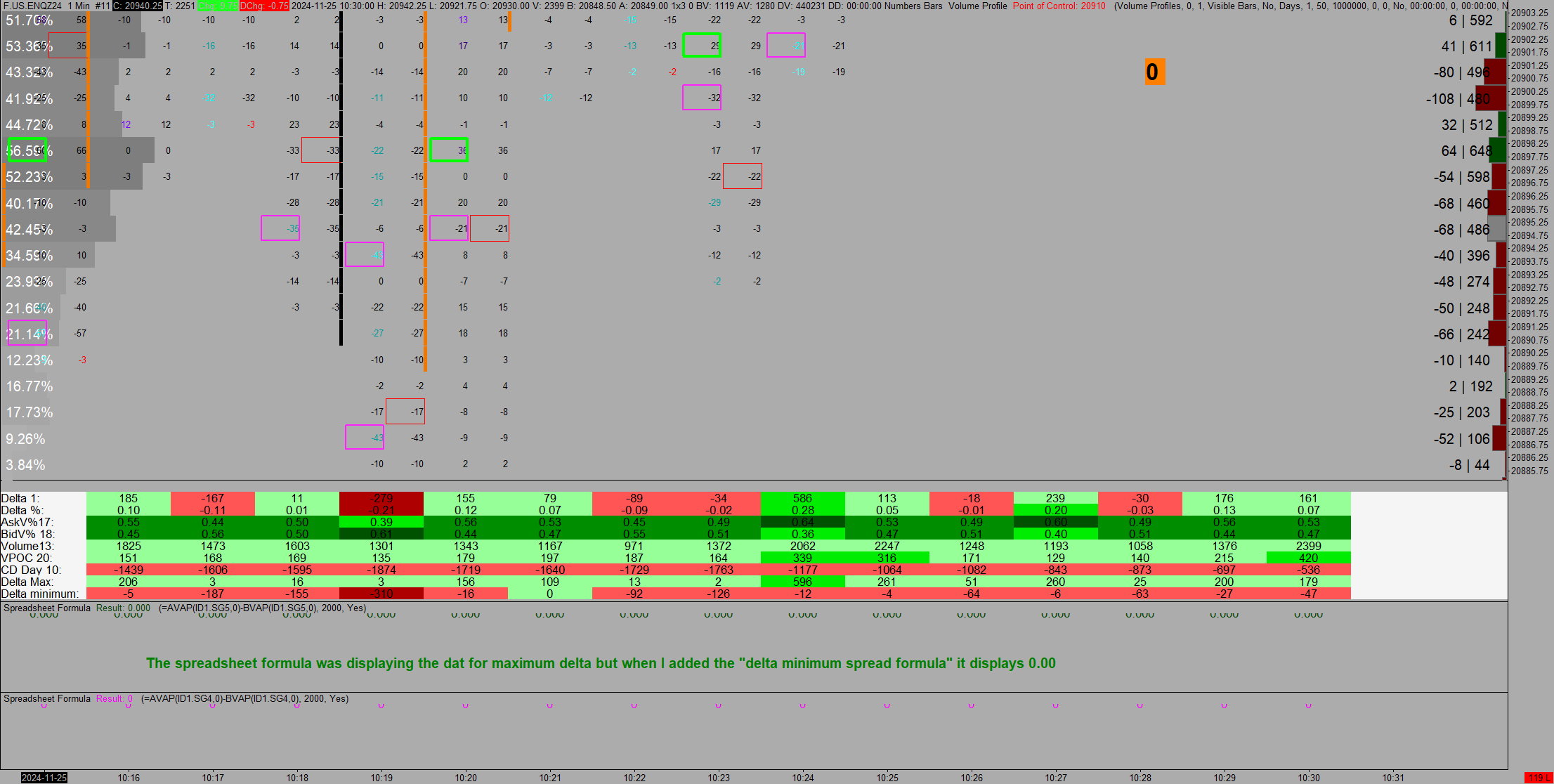Image resolution: width=1554 pixels, height=784 pixels.
Task: Click the C: 20940.25 price box
Action: (138, 6)
